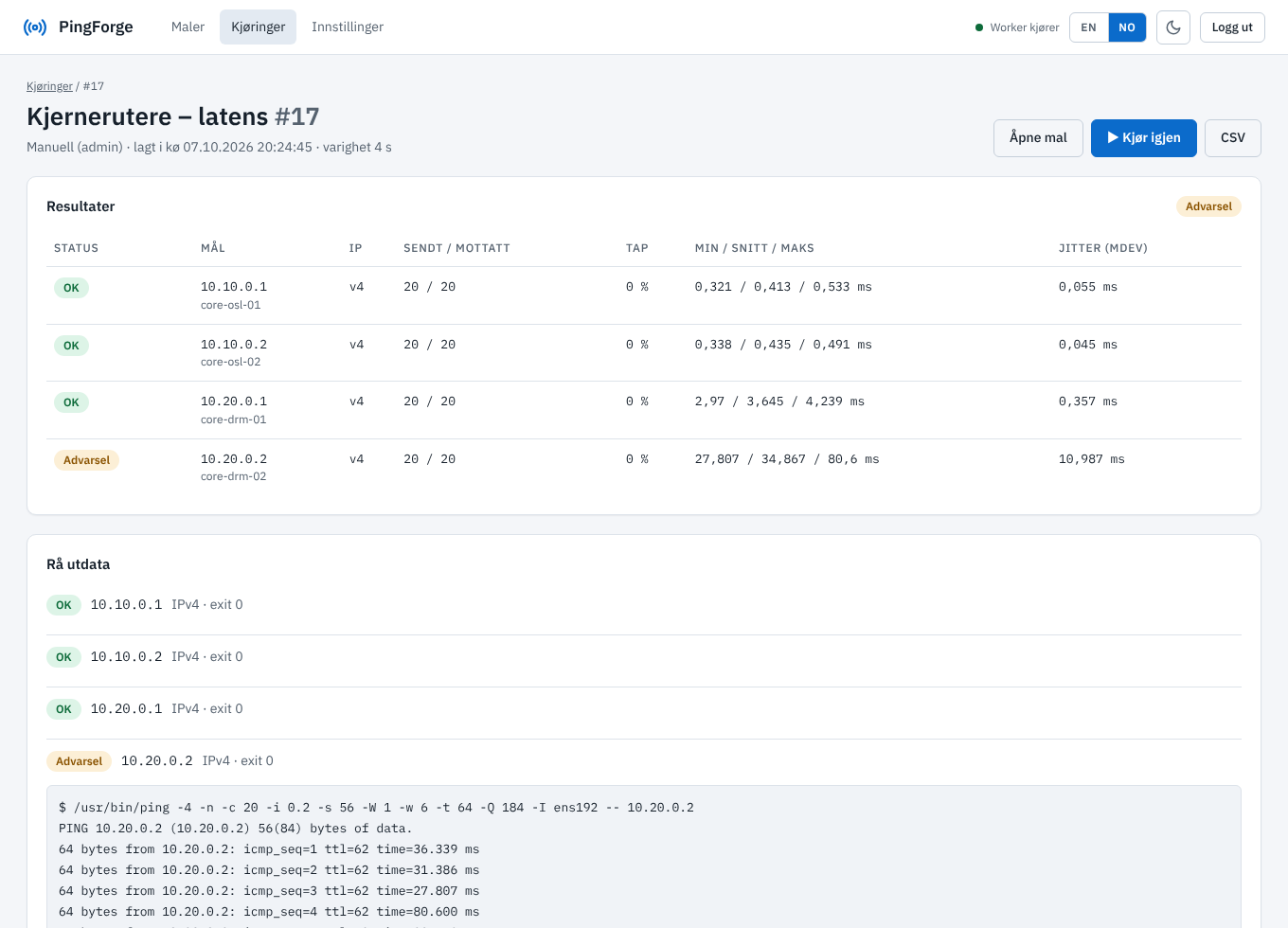Click the icmp_seq=4 time=80.600 ms line

click(269, 912)
